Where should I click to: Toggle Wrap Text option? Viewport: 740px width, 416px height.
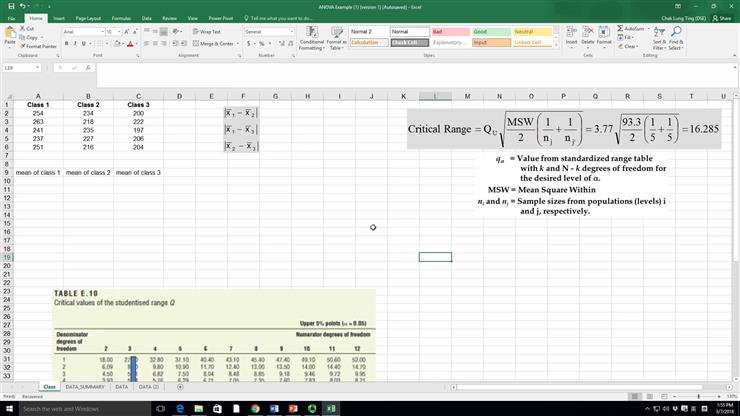click(x=208, y=31)
